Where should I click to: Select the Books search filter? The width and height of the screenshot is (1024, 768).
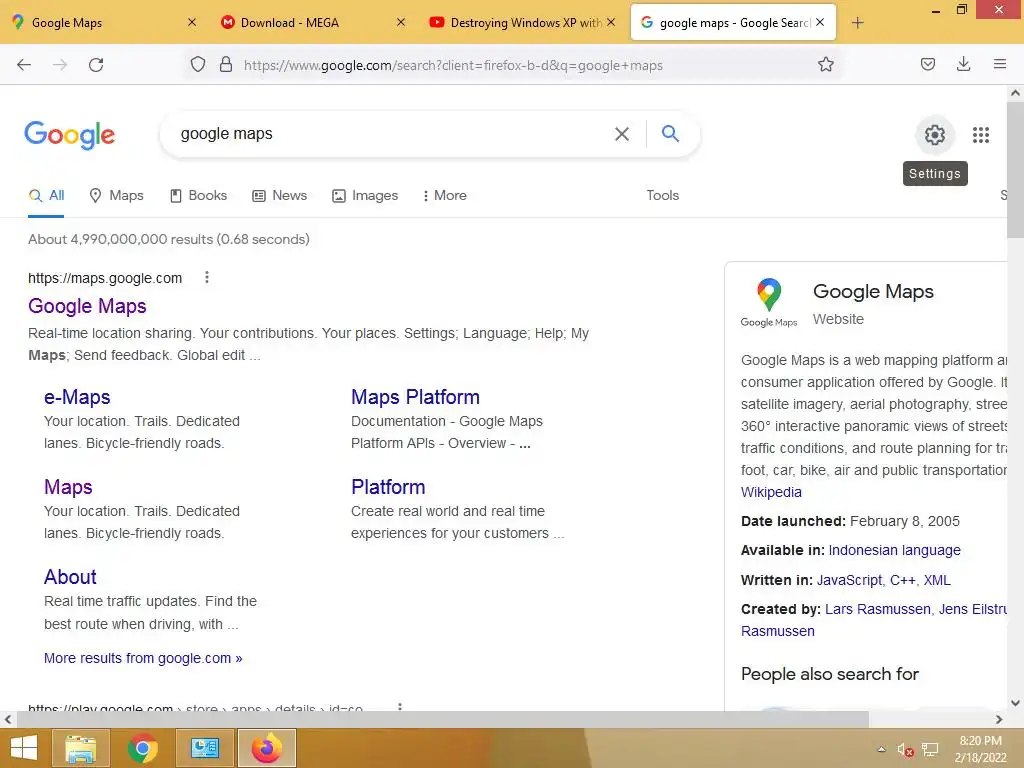(x=199, y=195)
